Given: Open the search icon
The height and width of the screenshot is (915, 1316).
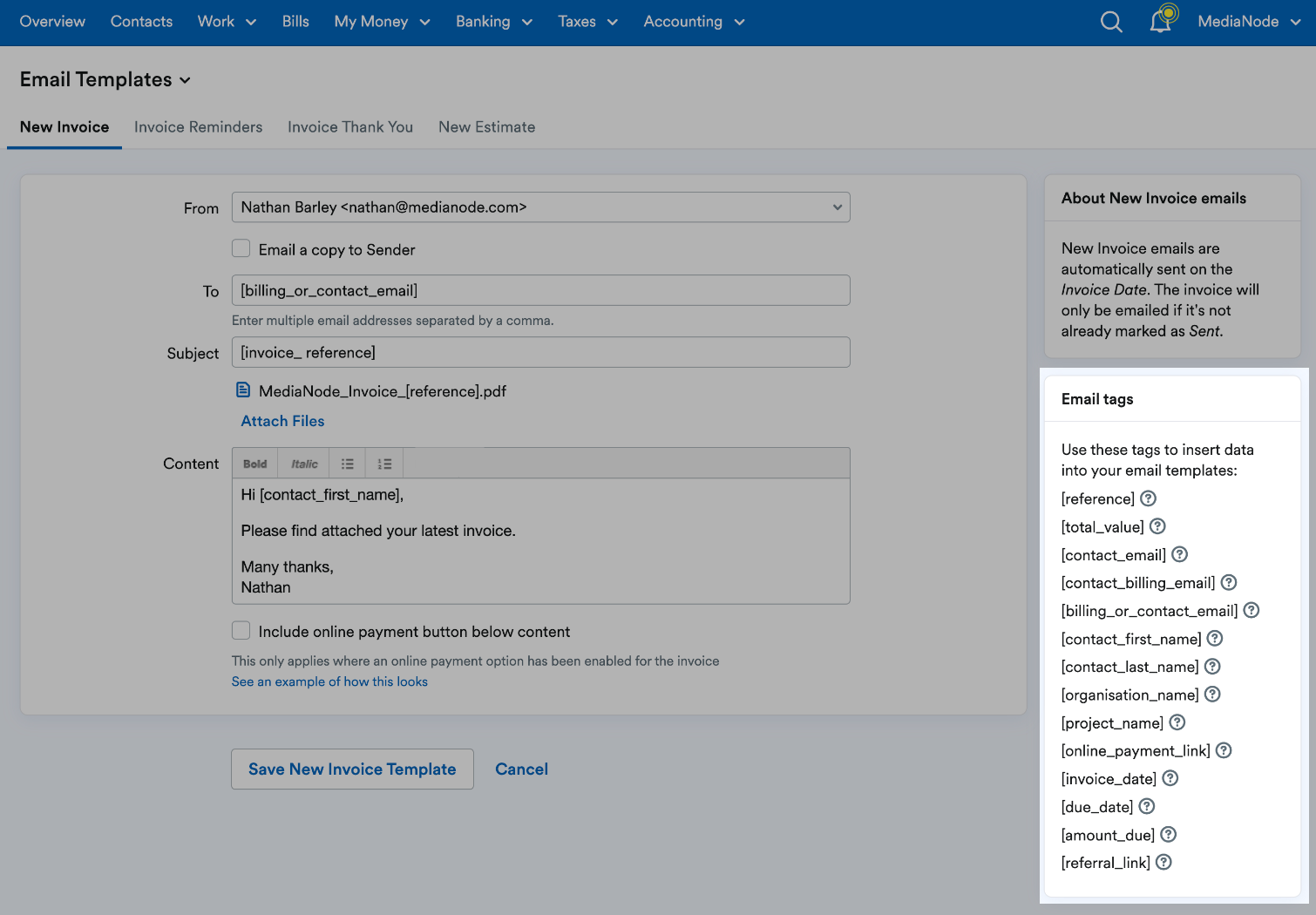Looking at the screenshot, I should coord(1111,21).
